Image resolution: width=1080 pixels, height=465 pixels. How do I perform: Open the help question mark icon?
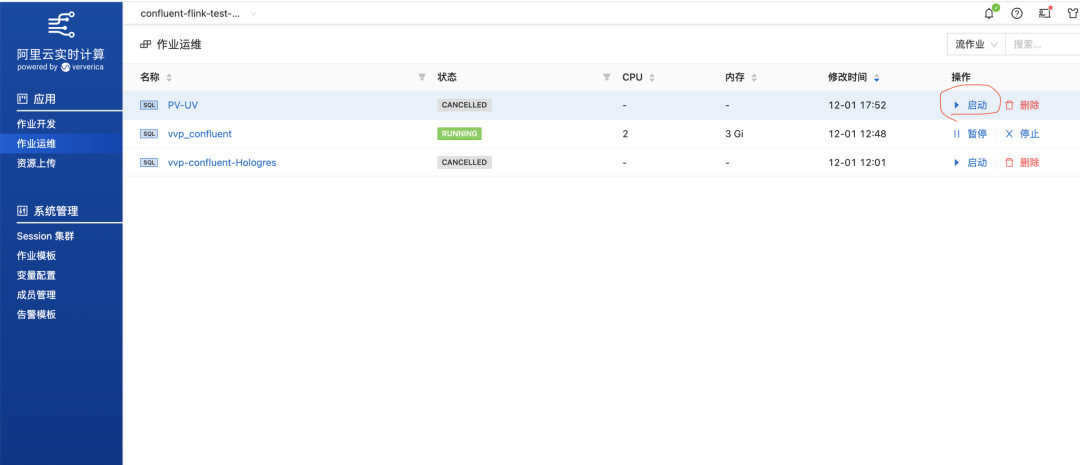[1017, 13]
